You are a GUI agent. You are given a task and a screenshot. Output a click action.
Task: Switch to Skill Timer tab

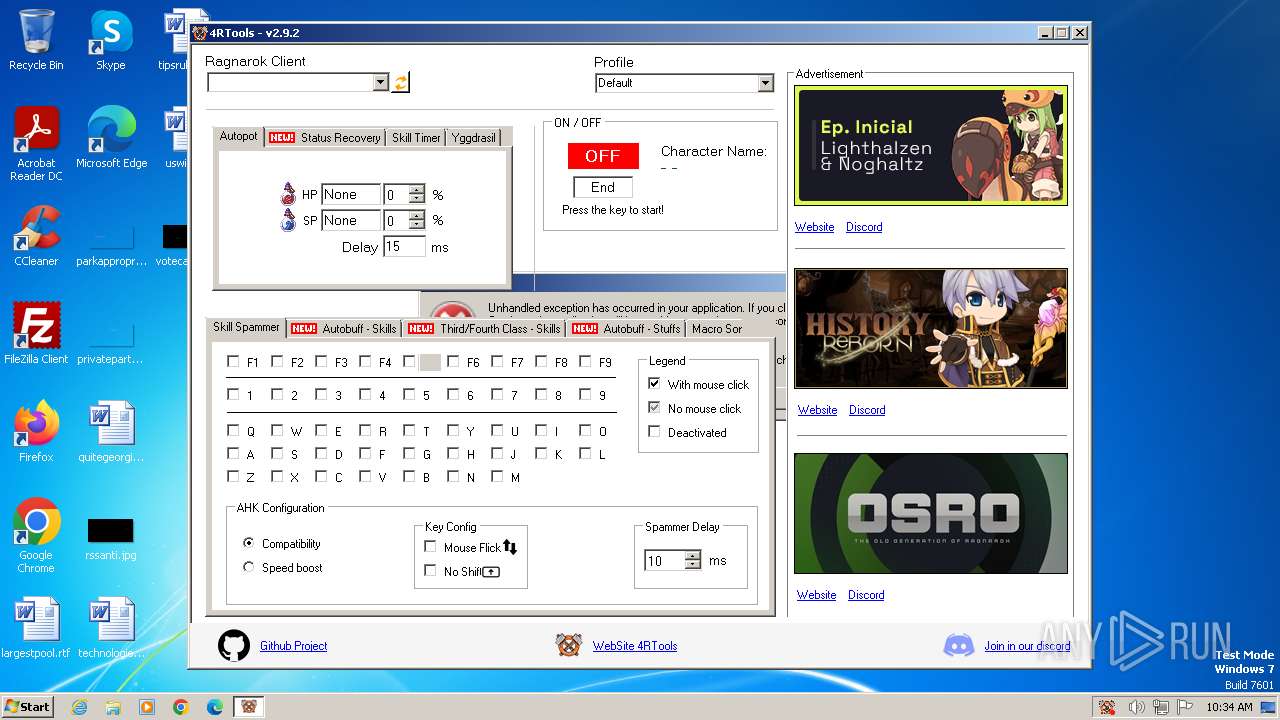(416, 137)
